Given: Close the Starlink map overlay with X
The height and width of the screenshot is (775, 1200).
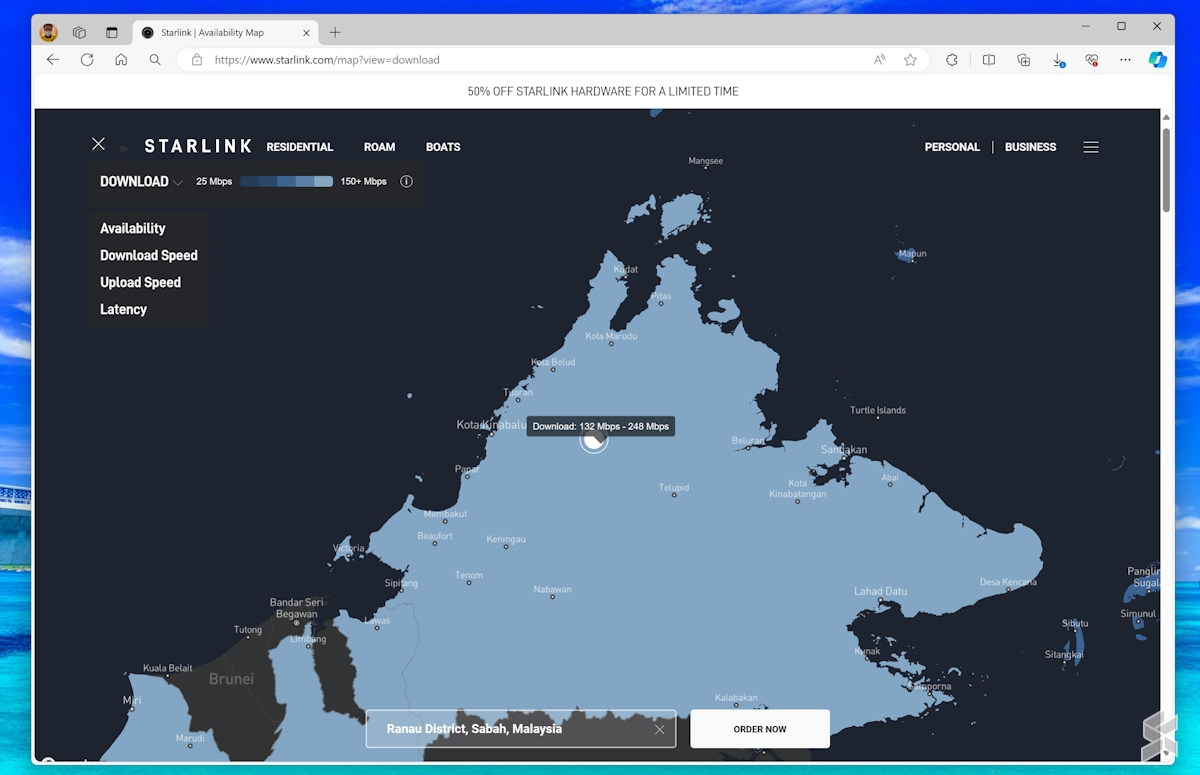Looking at the screenshot, I should tap(98, 144).
